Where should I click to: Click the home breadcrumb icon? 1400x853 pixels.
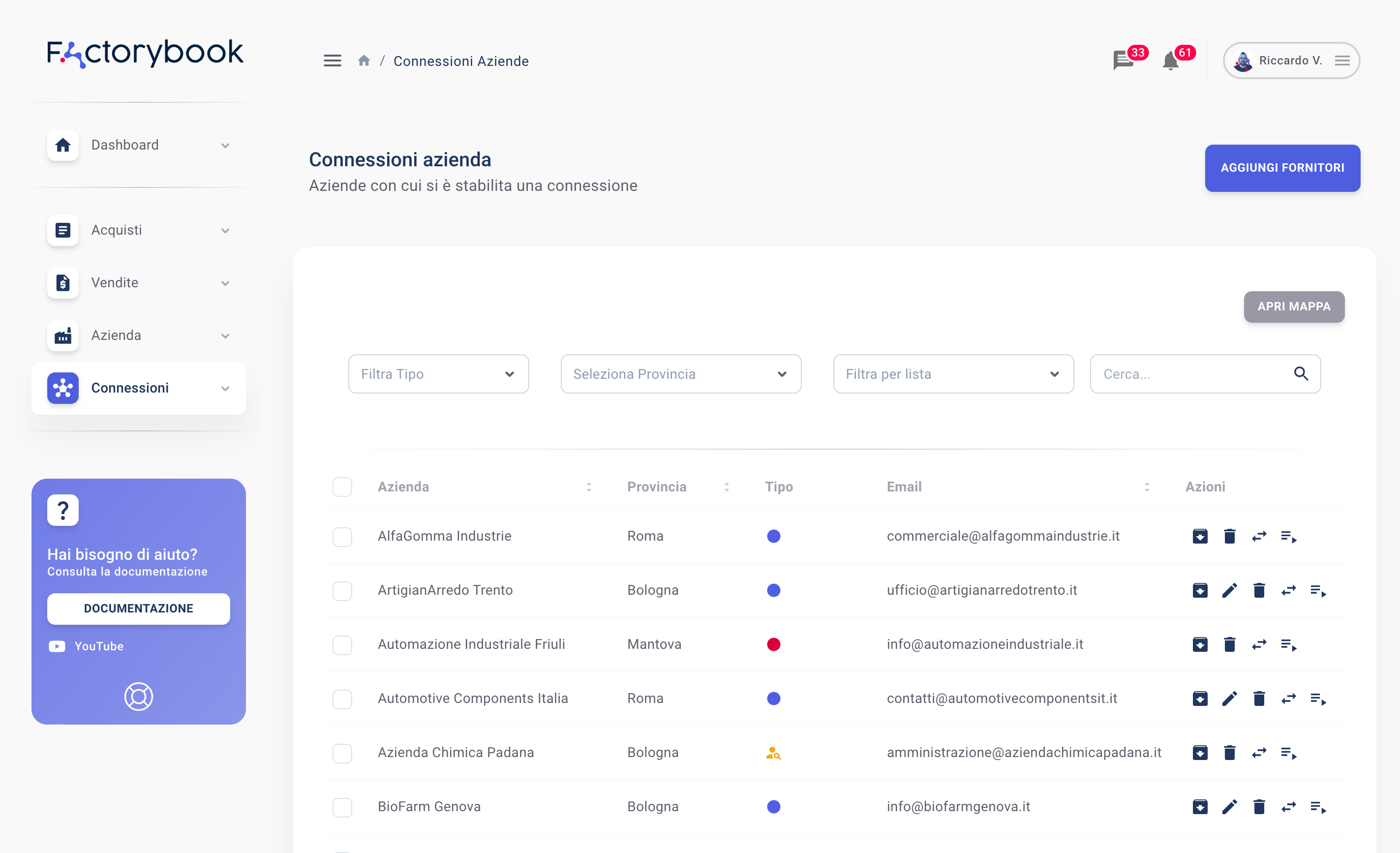pyautogui.click(x=364, y=61)
